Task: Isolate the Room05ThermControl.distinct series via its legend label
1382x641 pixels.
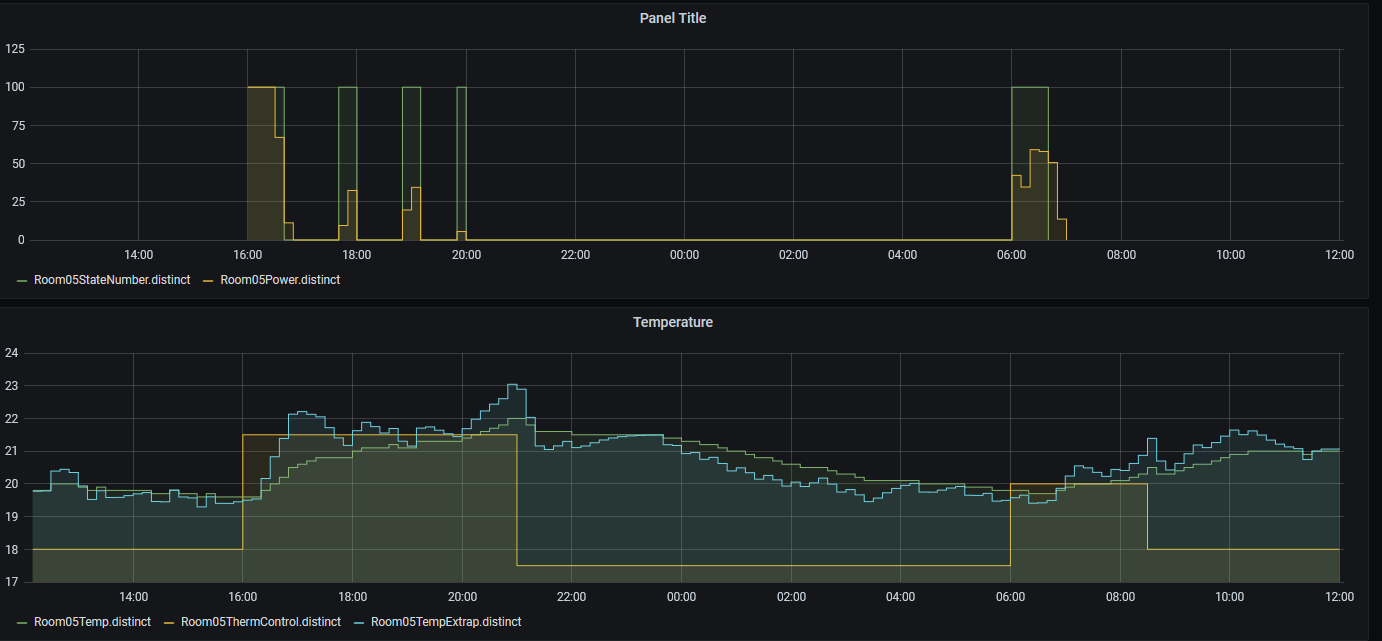Action: tap(260, 622)
